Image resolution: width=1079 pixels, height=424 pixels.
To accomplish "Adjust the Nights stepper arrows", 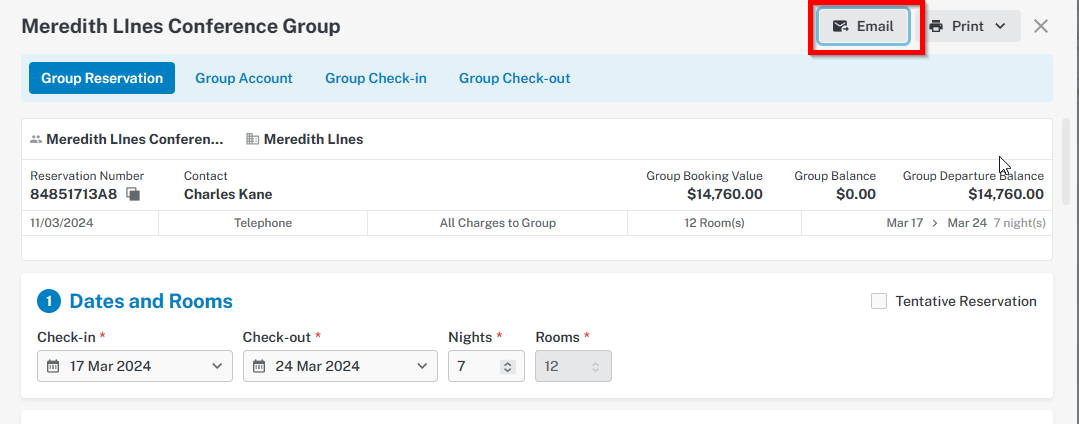I will (x=508, y=367).
